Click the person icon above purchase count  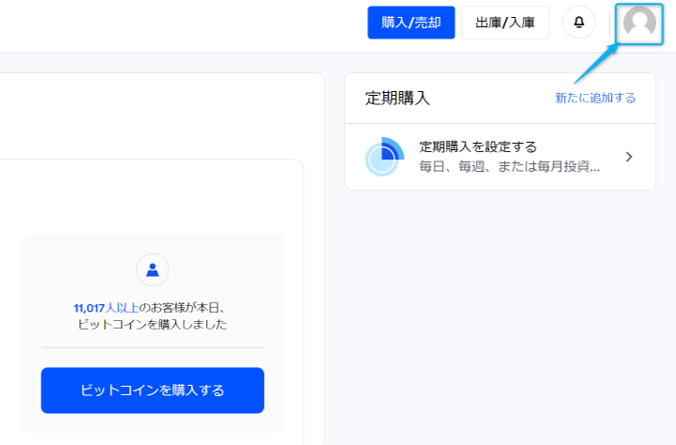[152, 269]
